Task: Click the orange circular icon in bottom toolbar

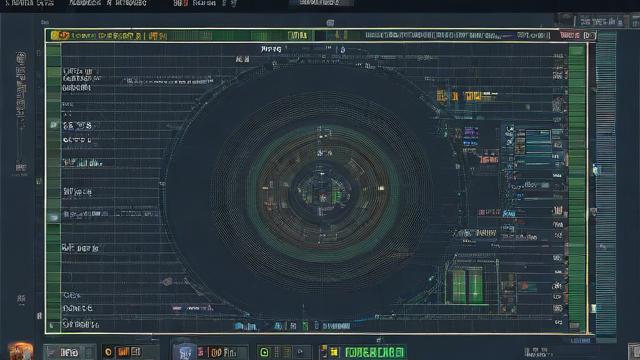Action: click(108, 352)
